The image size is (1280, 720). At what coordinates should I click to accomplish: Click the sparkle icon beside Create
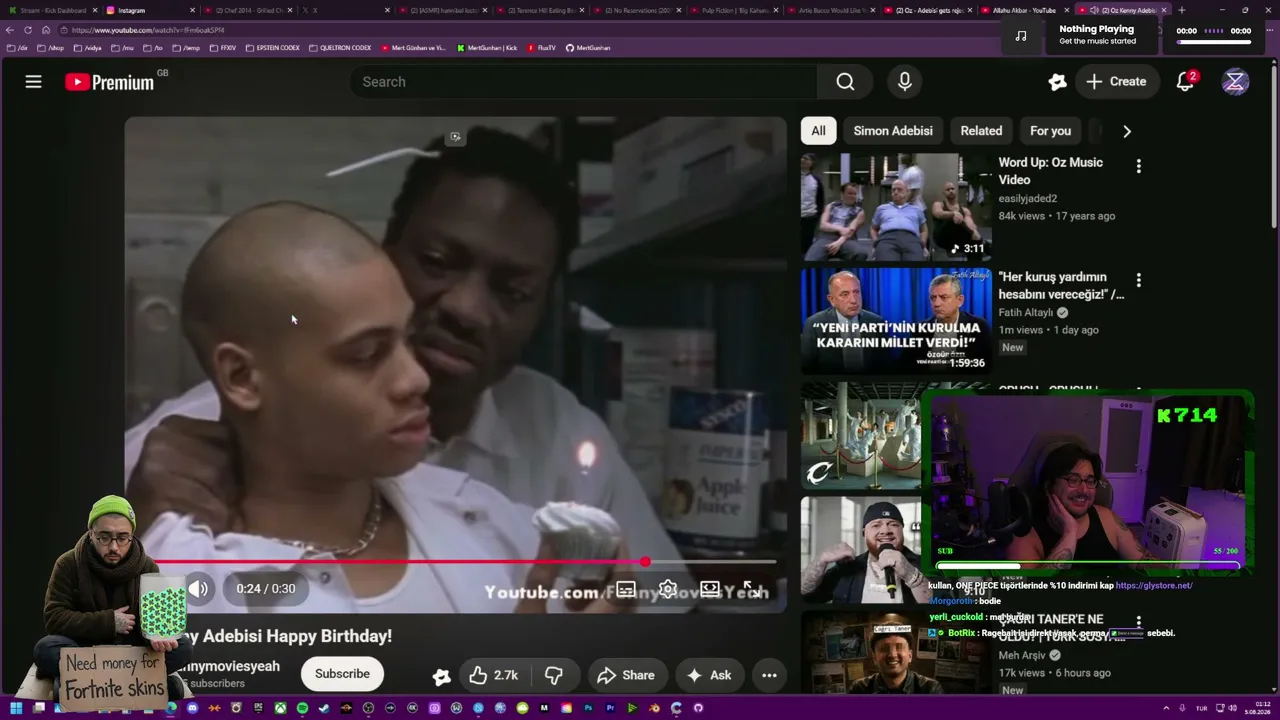[x=1057, y=82]
